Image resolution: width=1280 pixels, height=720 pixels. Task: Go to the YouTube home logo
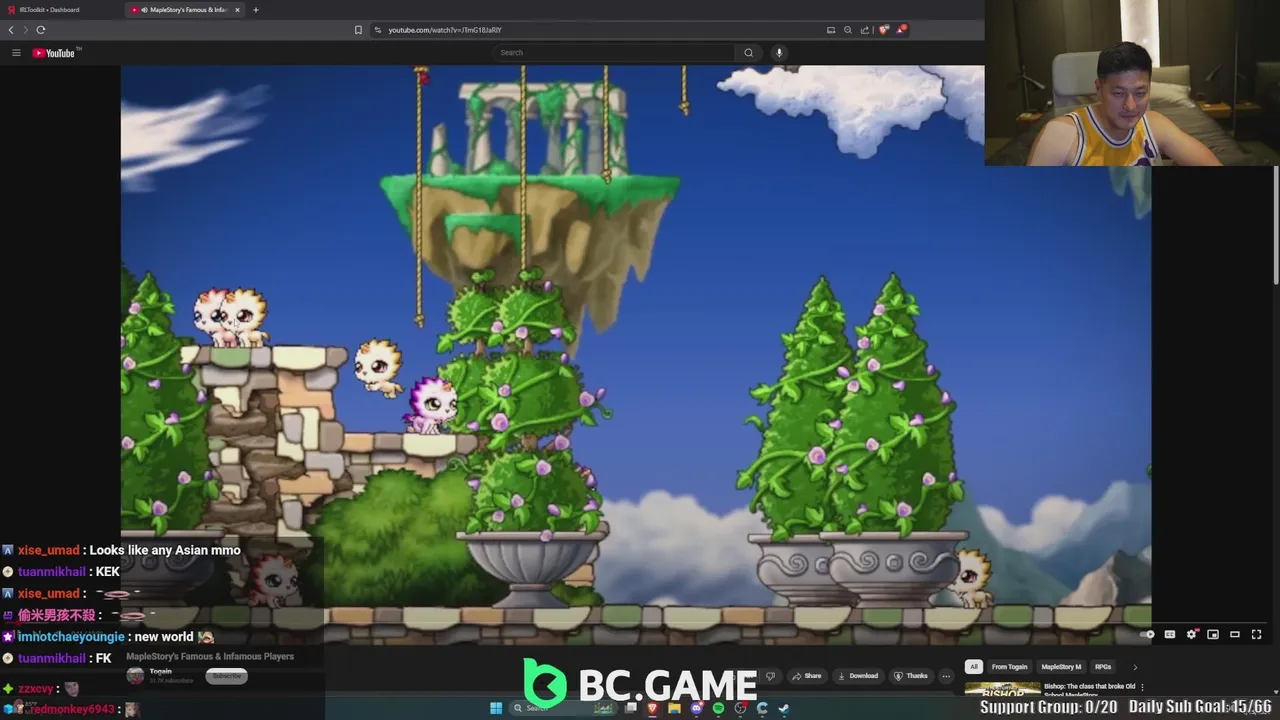coord(55,53)
